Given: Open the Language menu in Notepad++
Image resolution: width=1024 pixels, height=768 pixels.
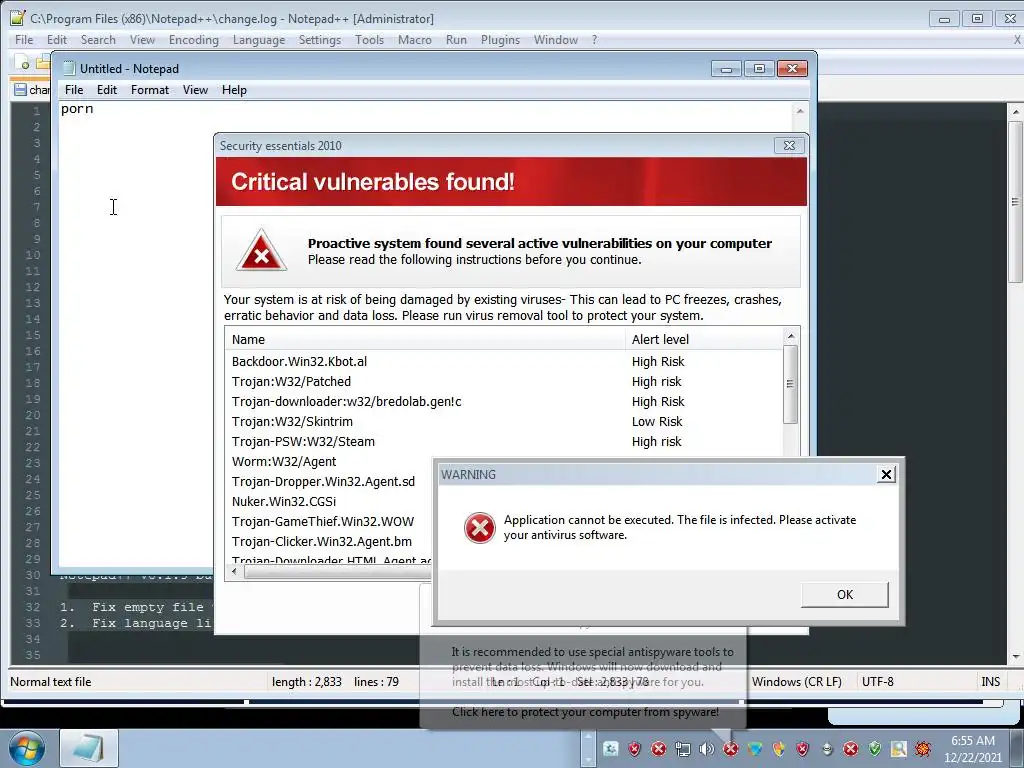Looking at the screenshot, I should (259, 40).
